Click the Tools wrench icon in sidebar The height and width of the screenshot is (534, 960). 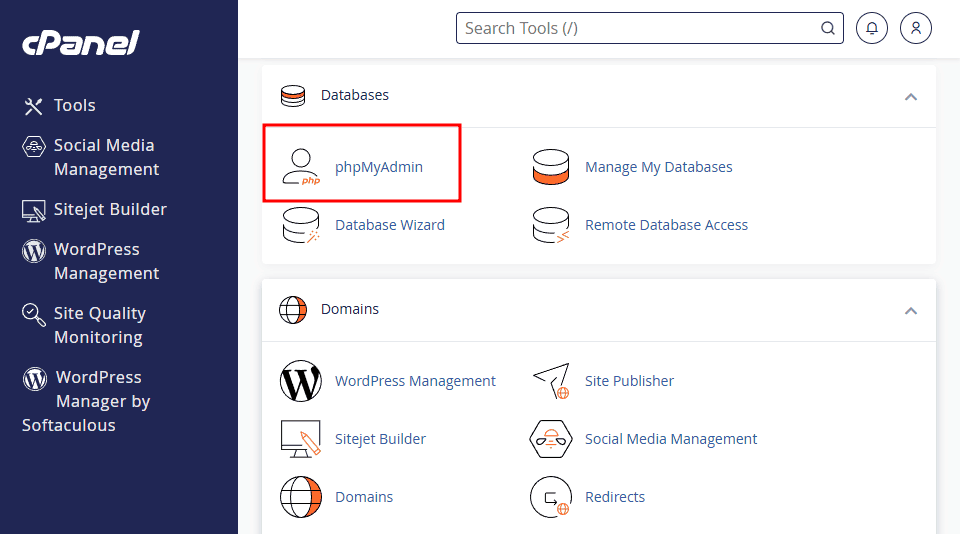click(x=33, y=106)
